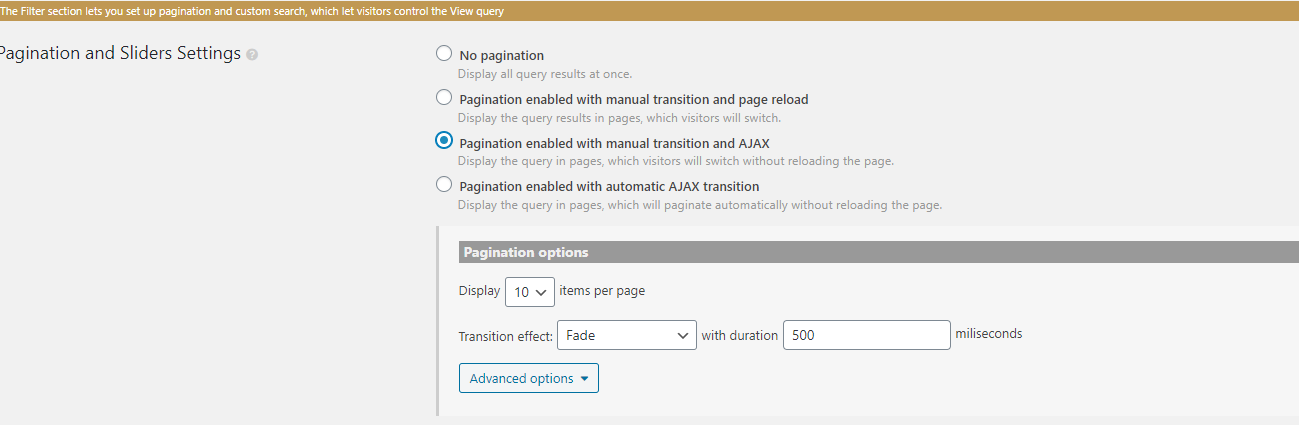This screenshot has width=1299, height=425.
Task: Open the help icon beside Pagination and Sliders Settings
Action: click(252, 55)
